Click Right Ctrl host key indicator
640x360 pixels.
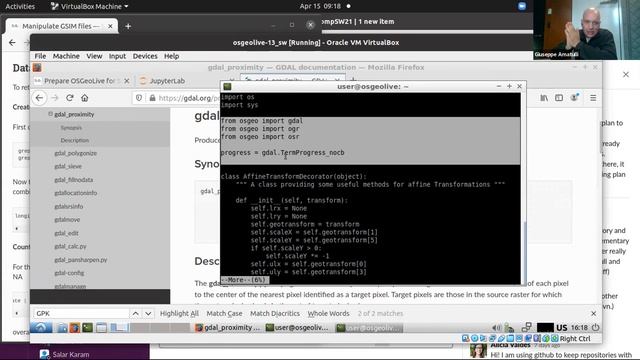[575, 338]
